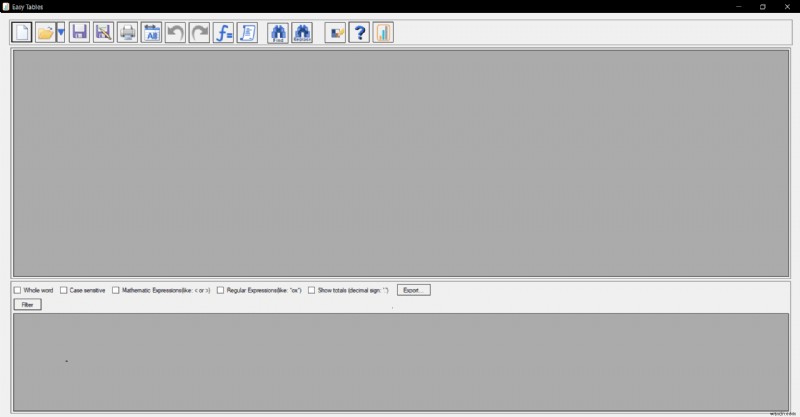800x417 pixels.
Task: Click the Save As floppy-with-pencil icon
Action: coord(103,33)
